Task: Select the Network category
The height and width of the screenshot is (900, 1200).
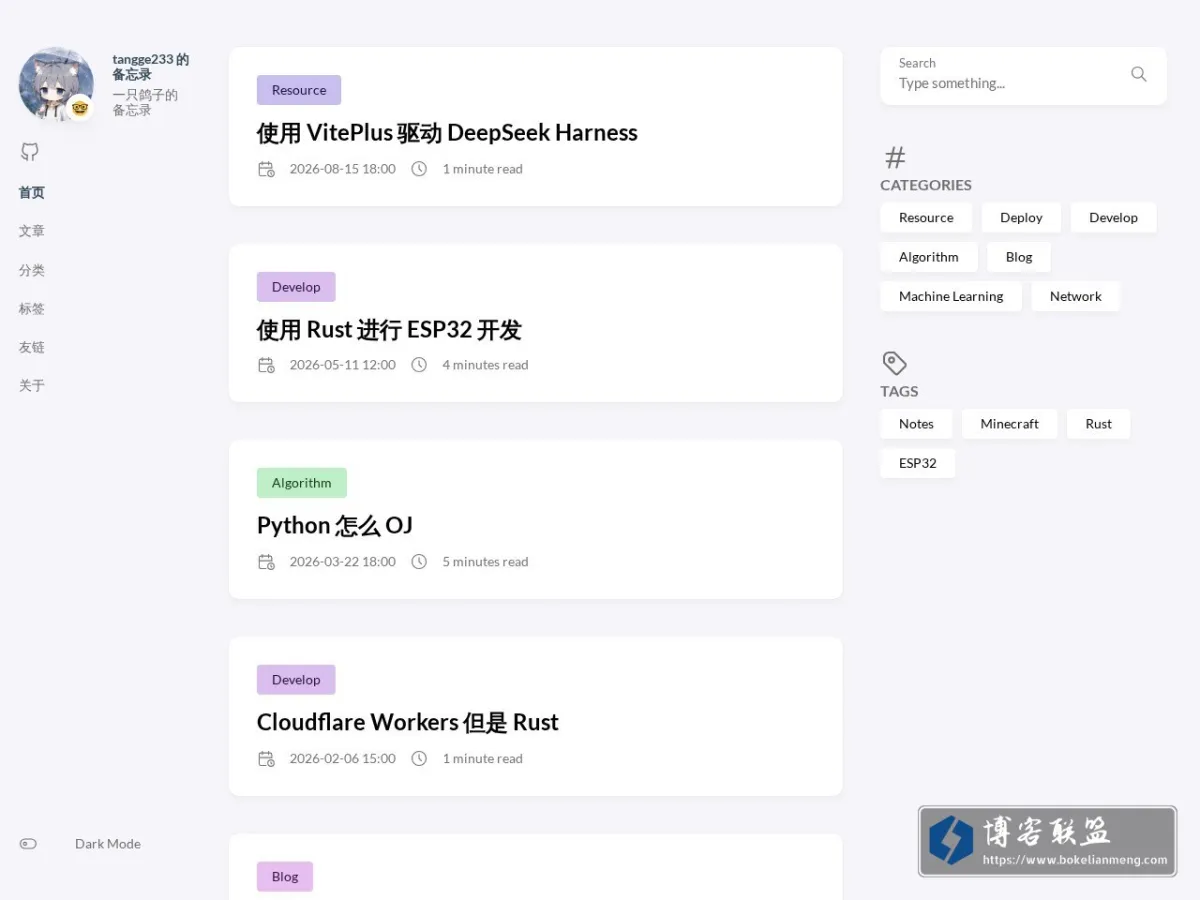Action: pos(1076,296)
